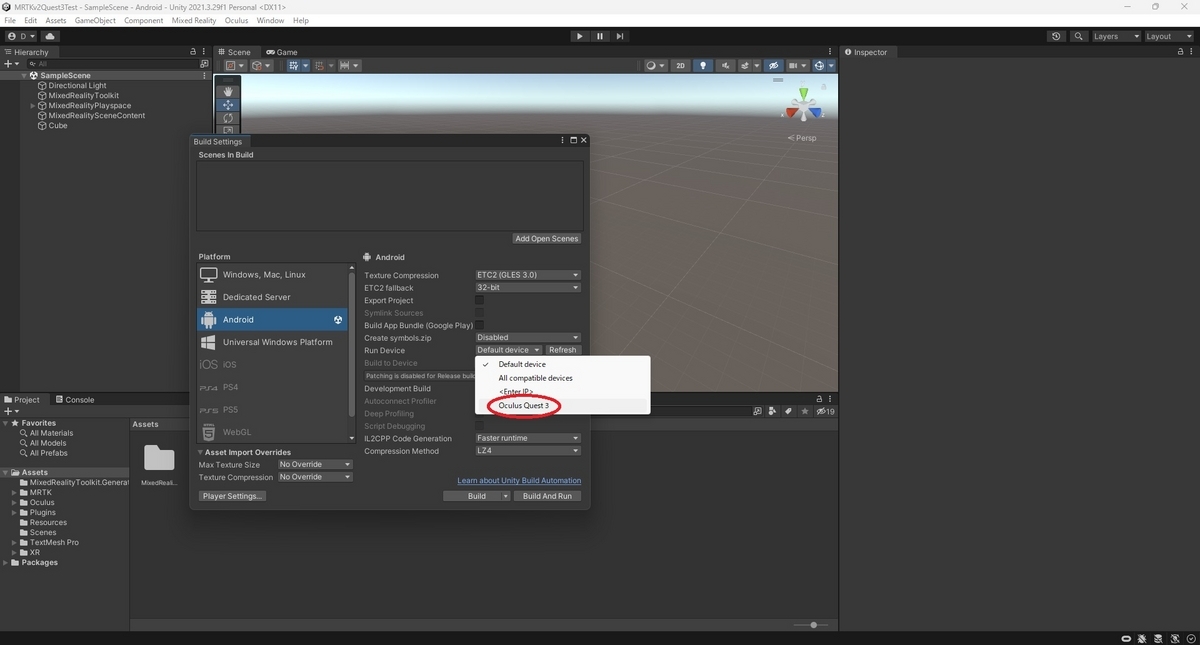Open Max Texture Size override dropdown
Image resolution: width=1200 pixels, height=645 pixels.
click(315, 464)
